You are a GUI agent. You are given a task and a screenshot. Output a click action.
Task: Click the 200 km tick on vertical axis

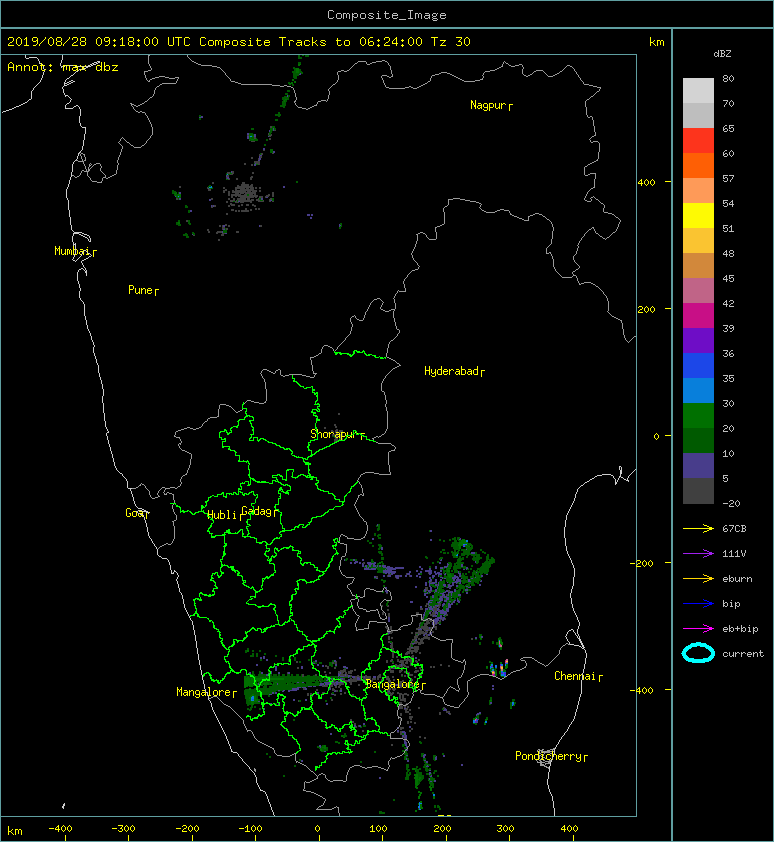point(646,309)
